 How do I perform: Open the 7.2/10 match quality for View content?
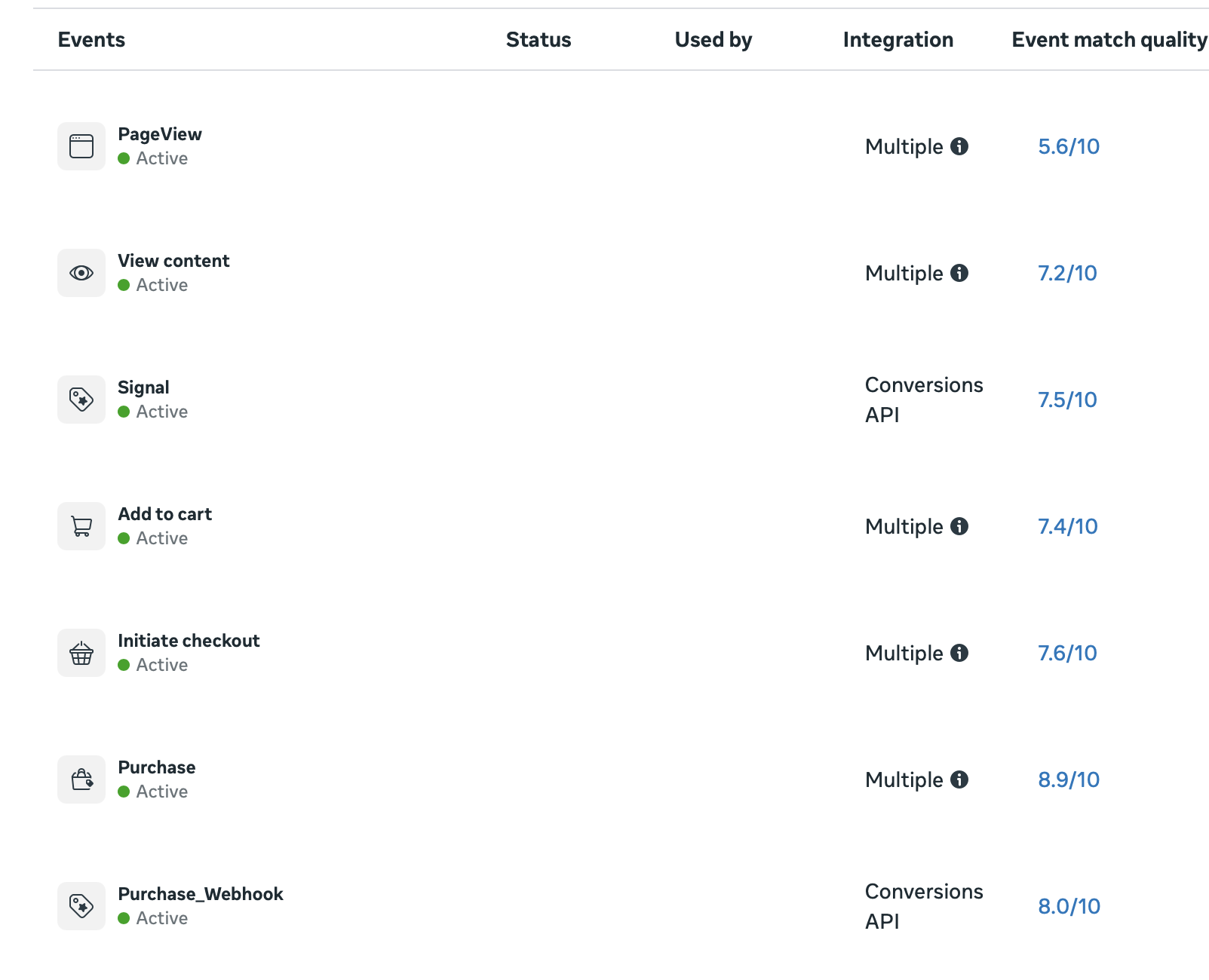(x=1067, y=273)
